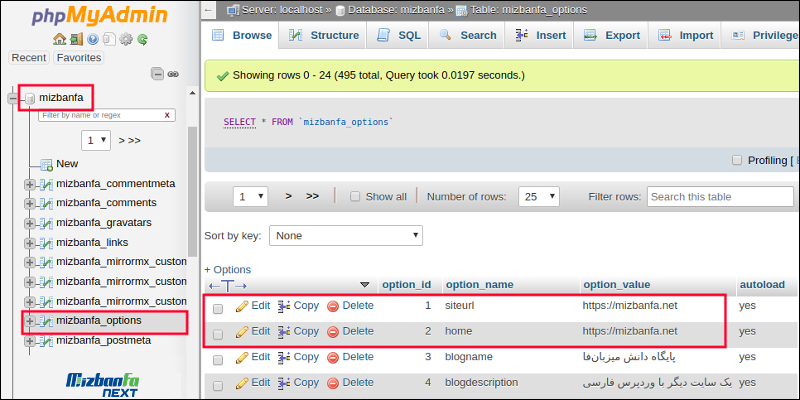Enable the Profiling checkbox
The width and height of the screenshot is (800, 400).
pos(737,161)
